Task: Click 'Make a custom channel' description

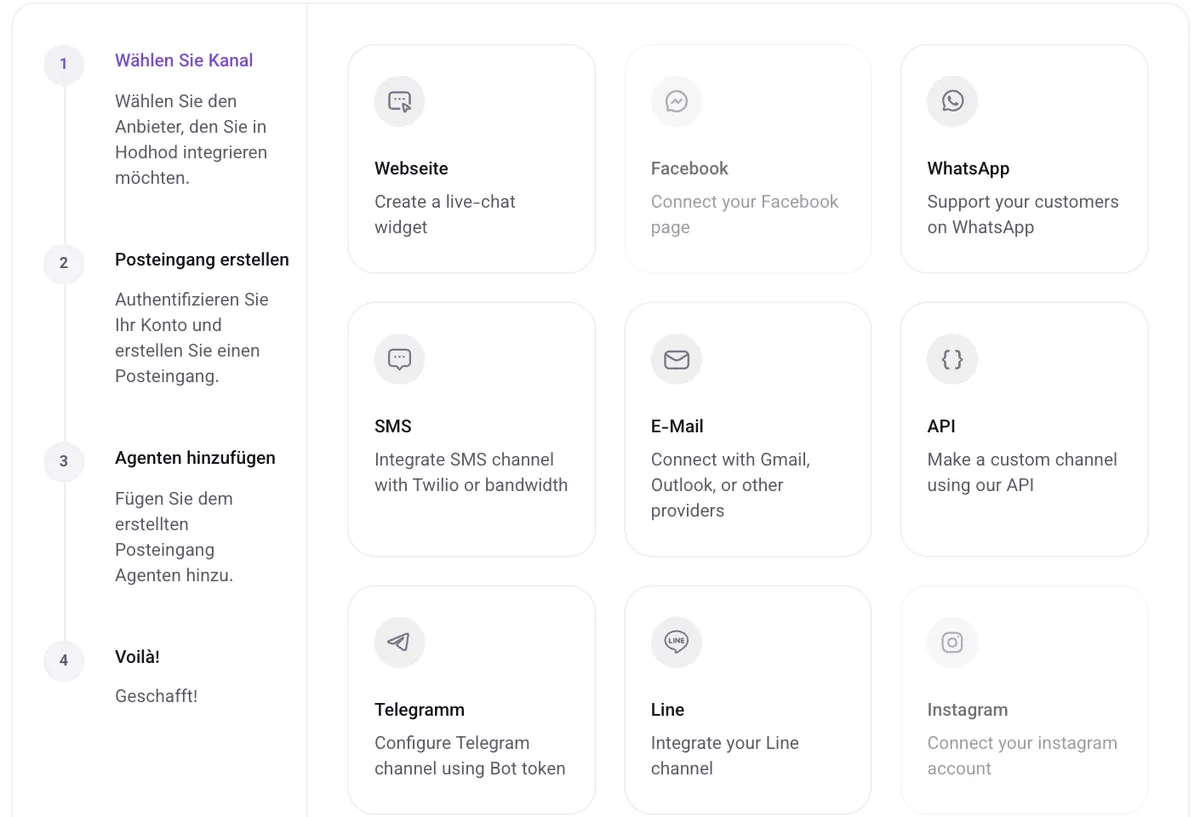Action: [x=1022, y=472]
